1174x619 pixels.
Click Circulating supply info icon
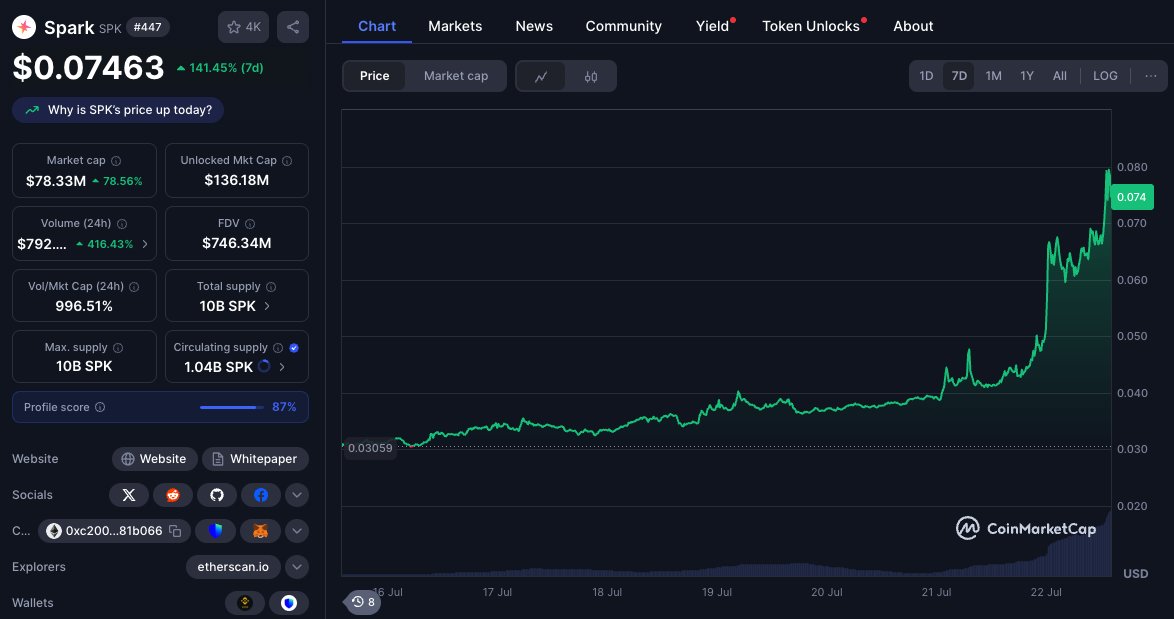point(278,347)
